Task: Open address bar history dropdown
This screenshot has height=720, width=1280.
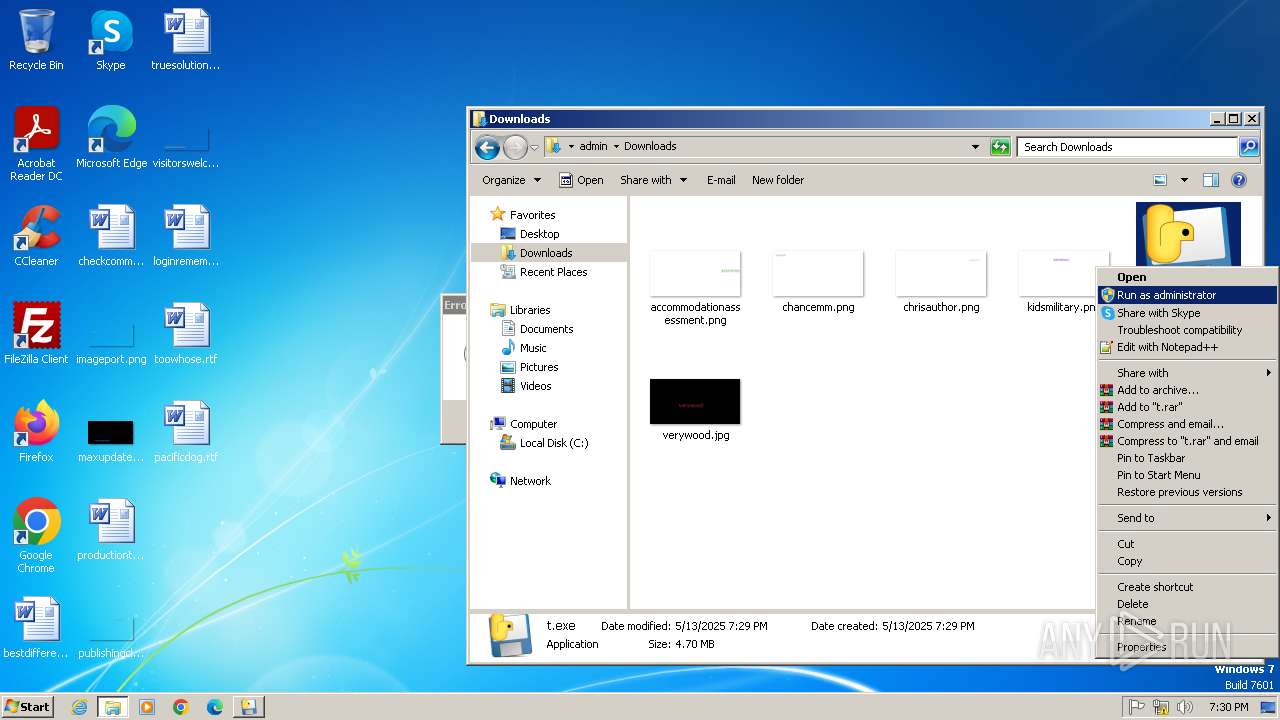Action: (x=975, y=147)
